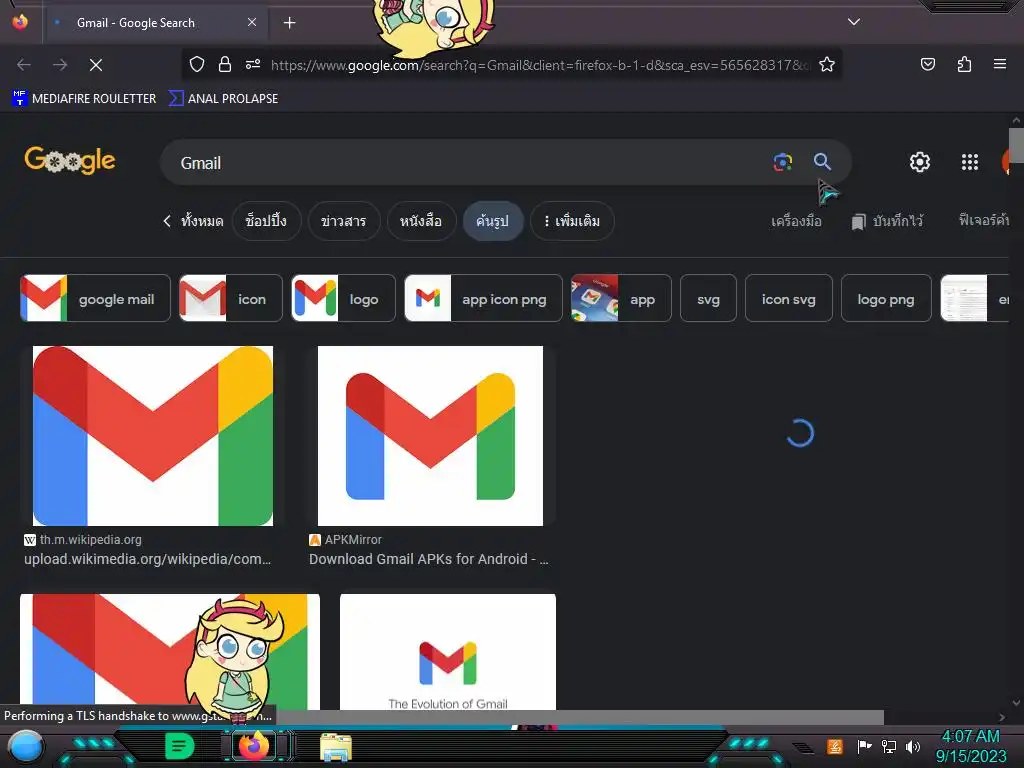Open the clock showing 4:07 AM

tap(970, 746)
